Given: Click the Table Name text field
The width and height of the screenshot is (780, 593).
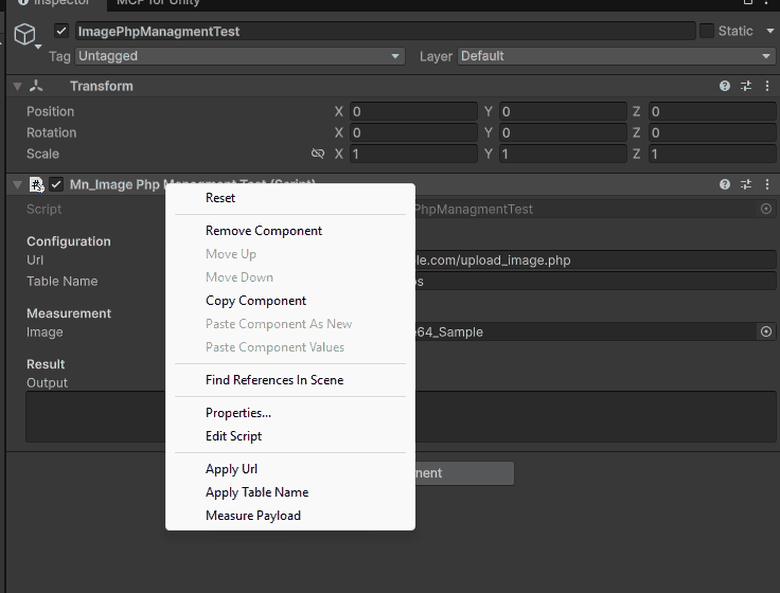Looking at the screenshot, I should pos(595,282).
